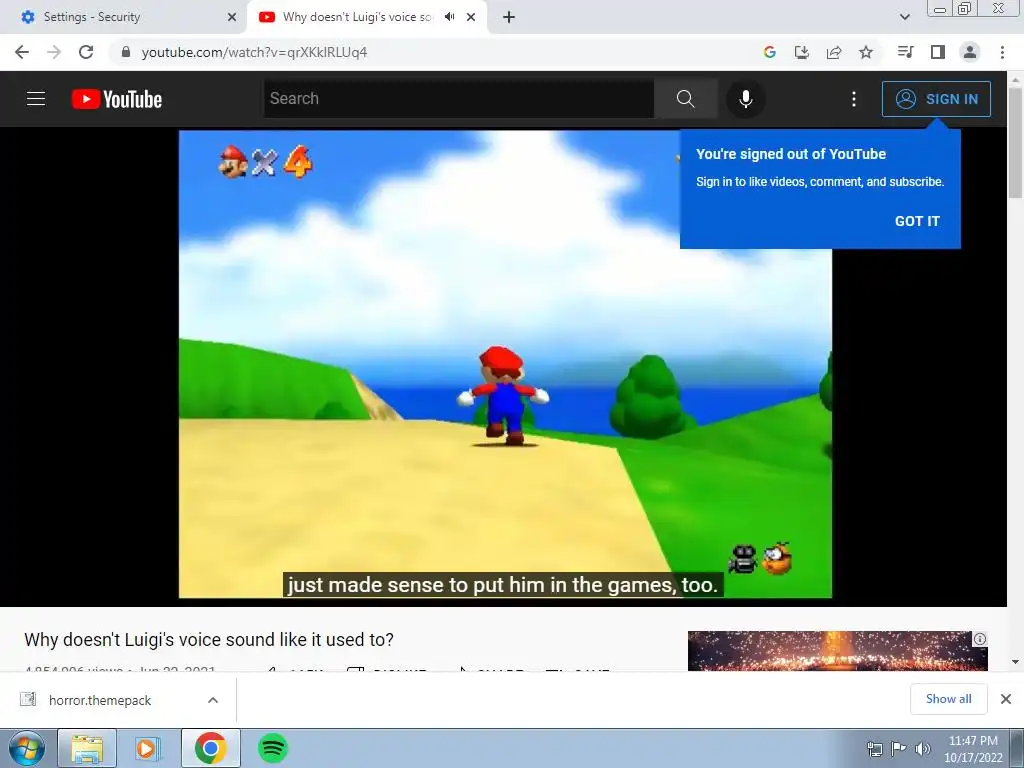Image resolution: width=1024 pixels, height=768 pixels.
Task: Open Windows Explorer from the taskbar
Action: pos(87,748)
